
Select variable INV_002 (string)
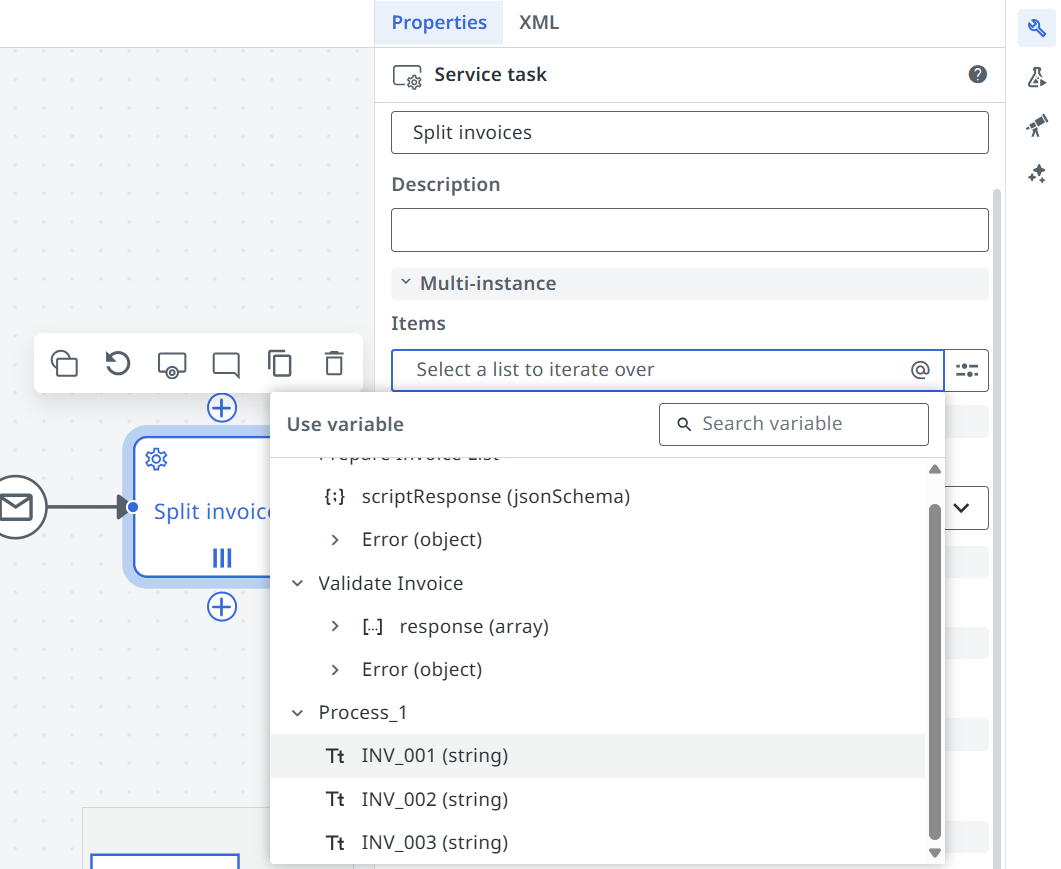click(x=597, y=799)
